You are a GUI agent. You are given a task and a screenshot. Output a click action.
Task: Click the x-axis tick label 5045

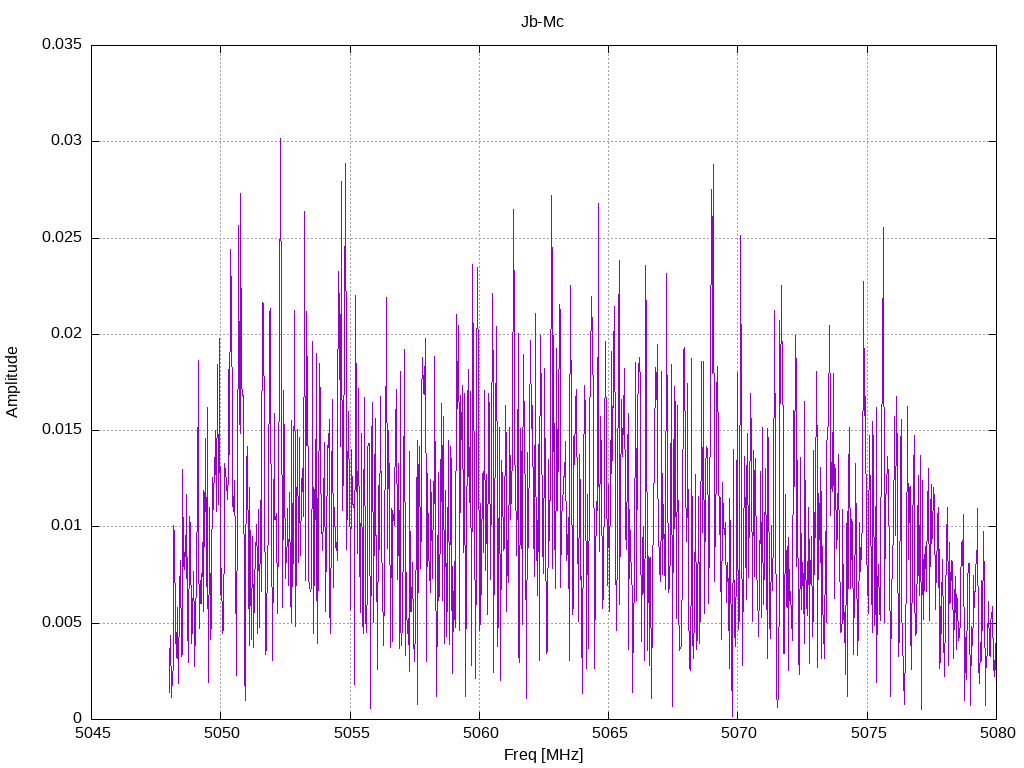tap(93, 733)
